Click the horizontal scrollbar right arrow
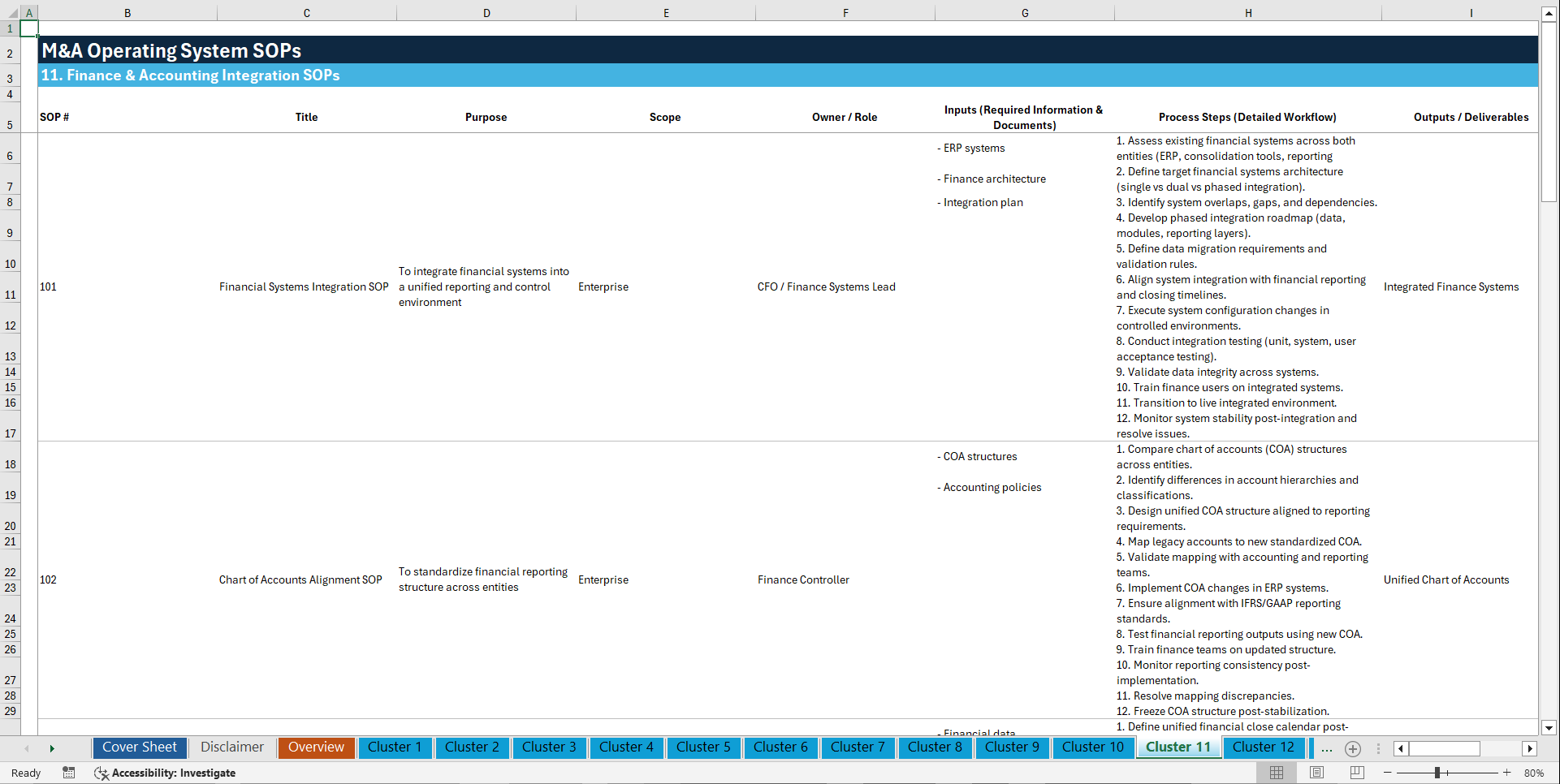 click(1530, 748)
